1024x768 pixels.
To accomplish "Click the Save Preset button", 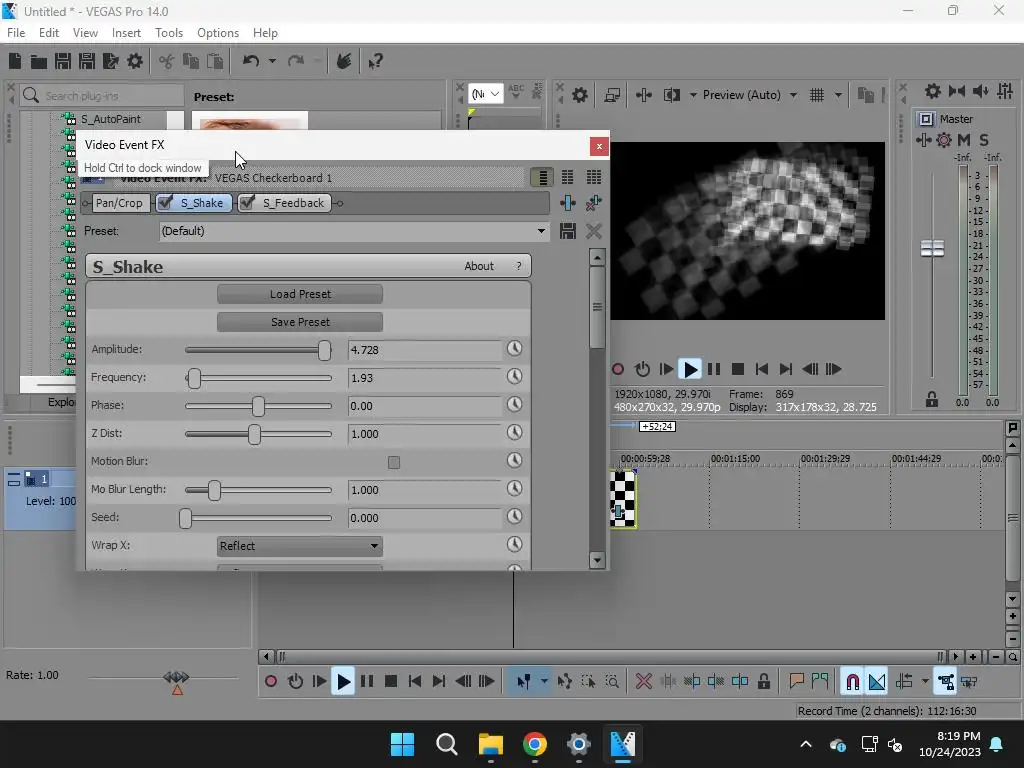I will tap(300, 322).
